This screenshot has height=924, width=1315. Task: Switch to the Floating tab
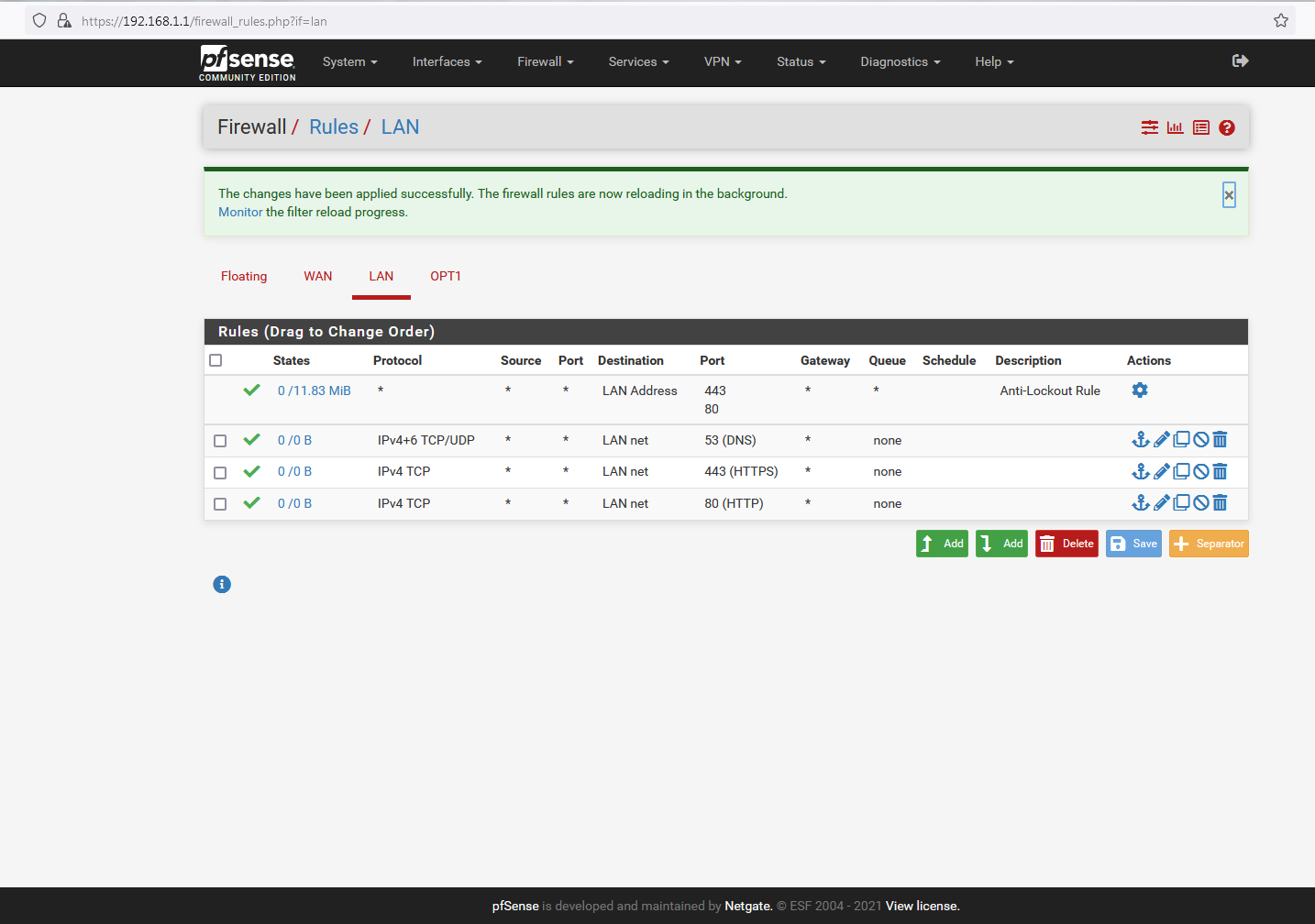point(244,276)
